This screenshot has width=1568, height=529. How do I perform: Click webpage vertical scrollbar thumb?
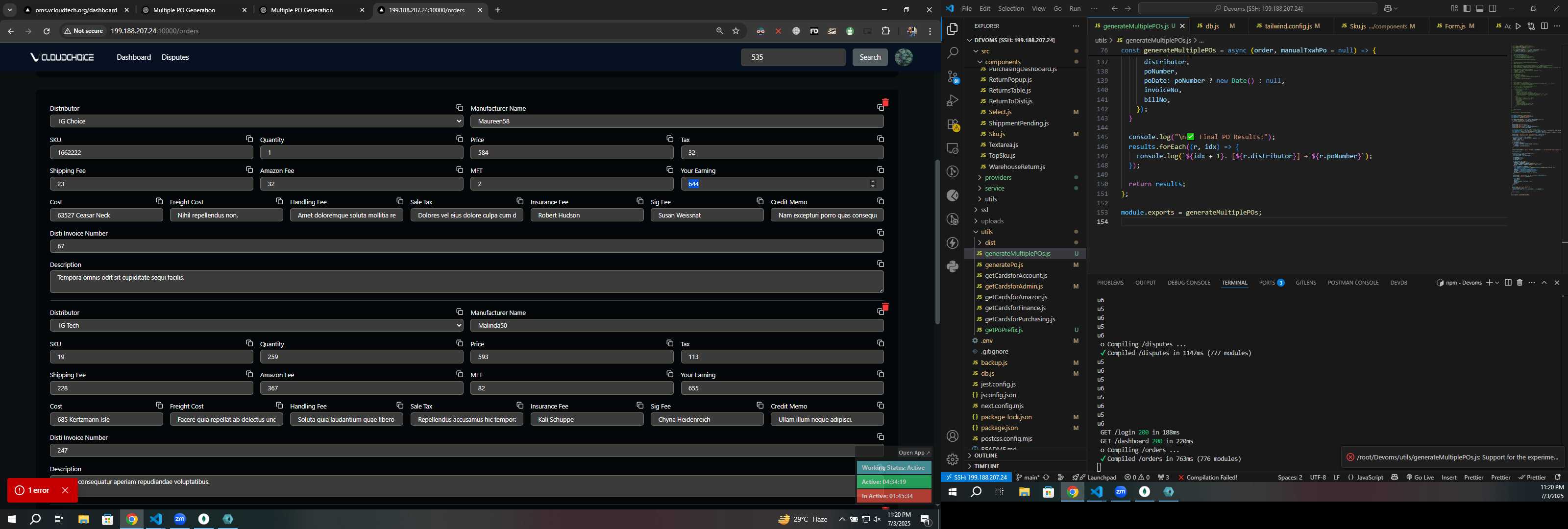tap(937, 242)
